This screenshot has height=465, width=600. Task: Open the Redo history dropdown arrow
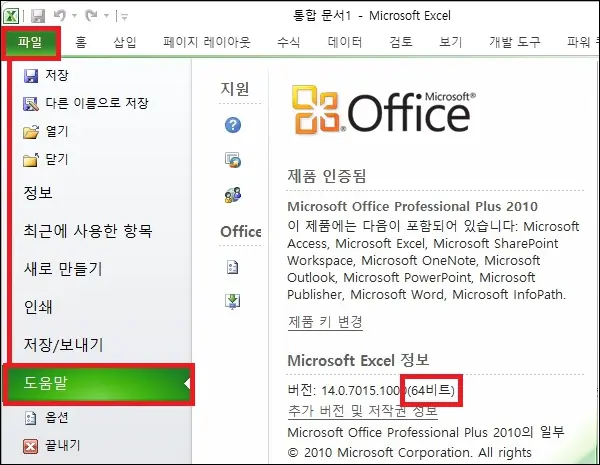[x=106, y=16]
